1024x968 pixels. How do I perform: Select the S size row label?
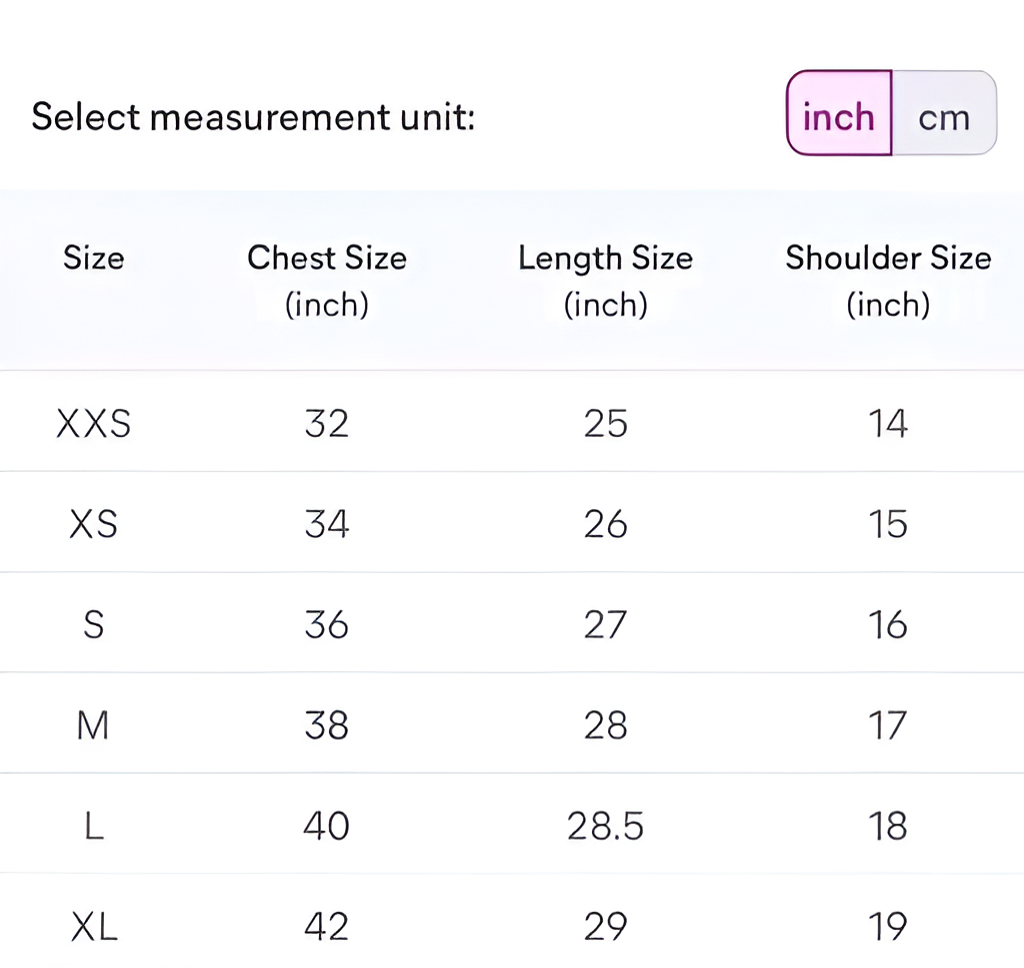[x=93, y=623]
